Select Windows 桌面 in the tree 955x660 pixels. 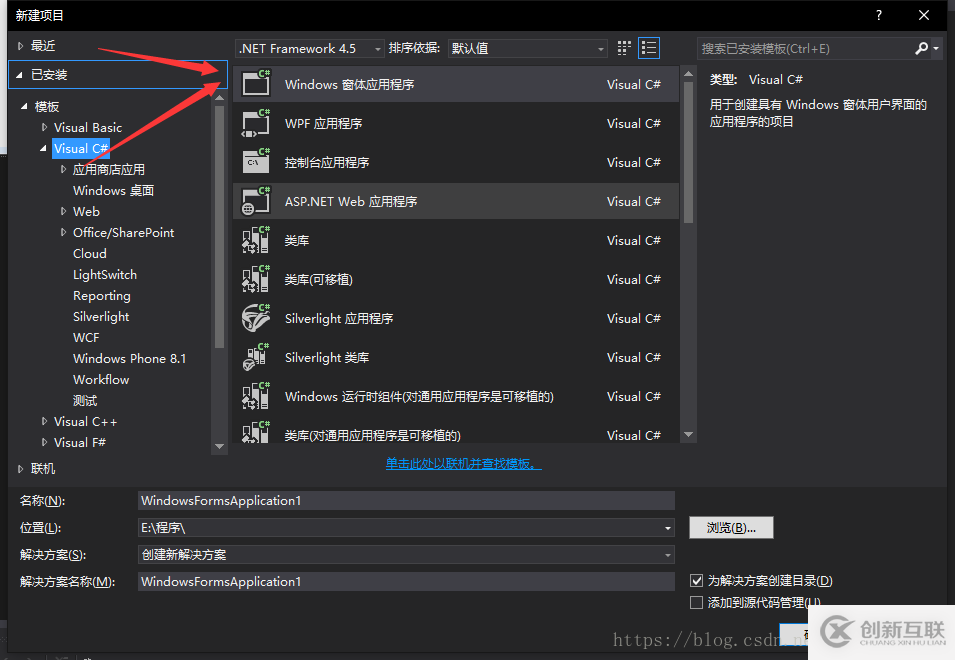[113, 191]
